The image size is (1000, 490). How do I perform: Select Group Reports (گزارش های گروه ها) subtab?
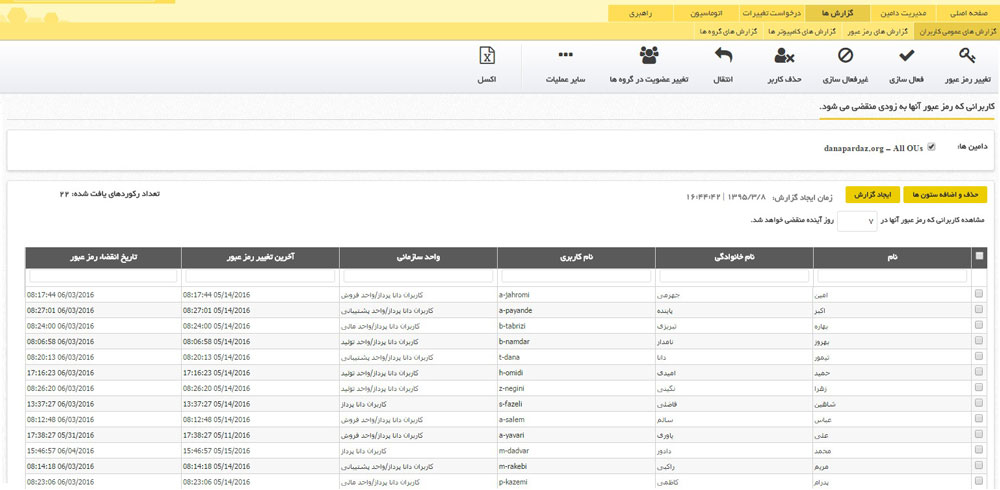point(727,31)
